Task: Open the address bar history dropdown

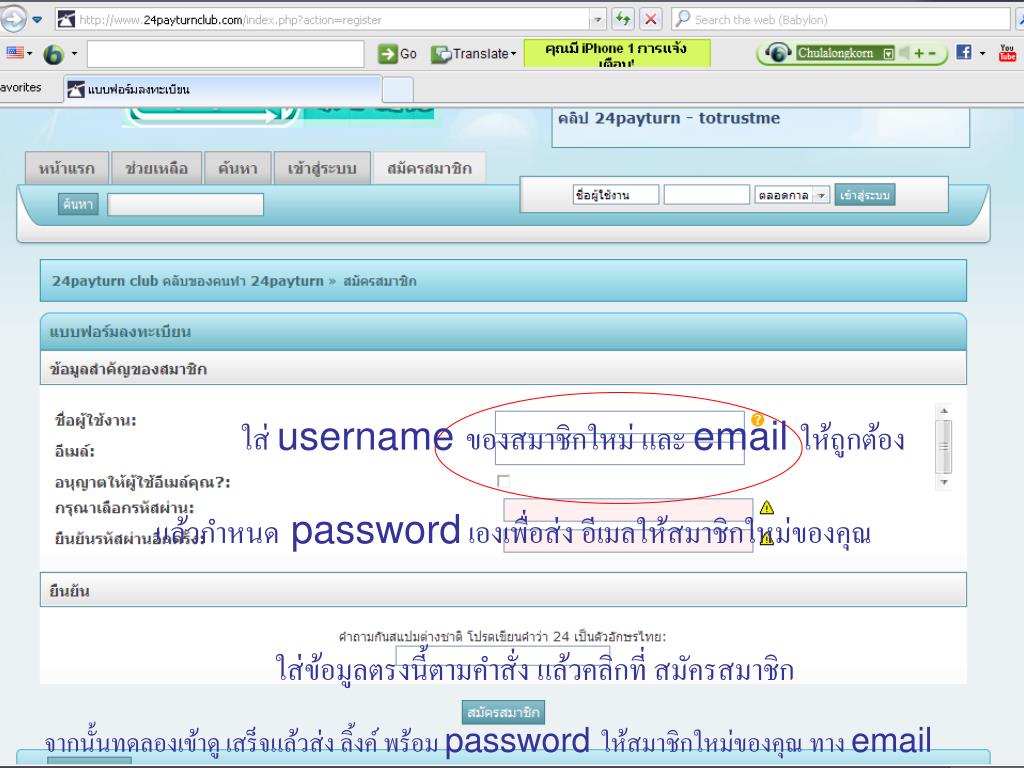Action: coord(598,20)
